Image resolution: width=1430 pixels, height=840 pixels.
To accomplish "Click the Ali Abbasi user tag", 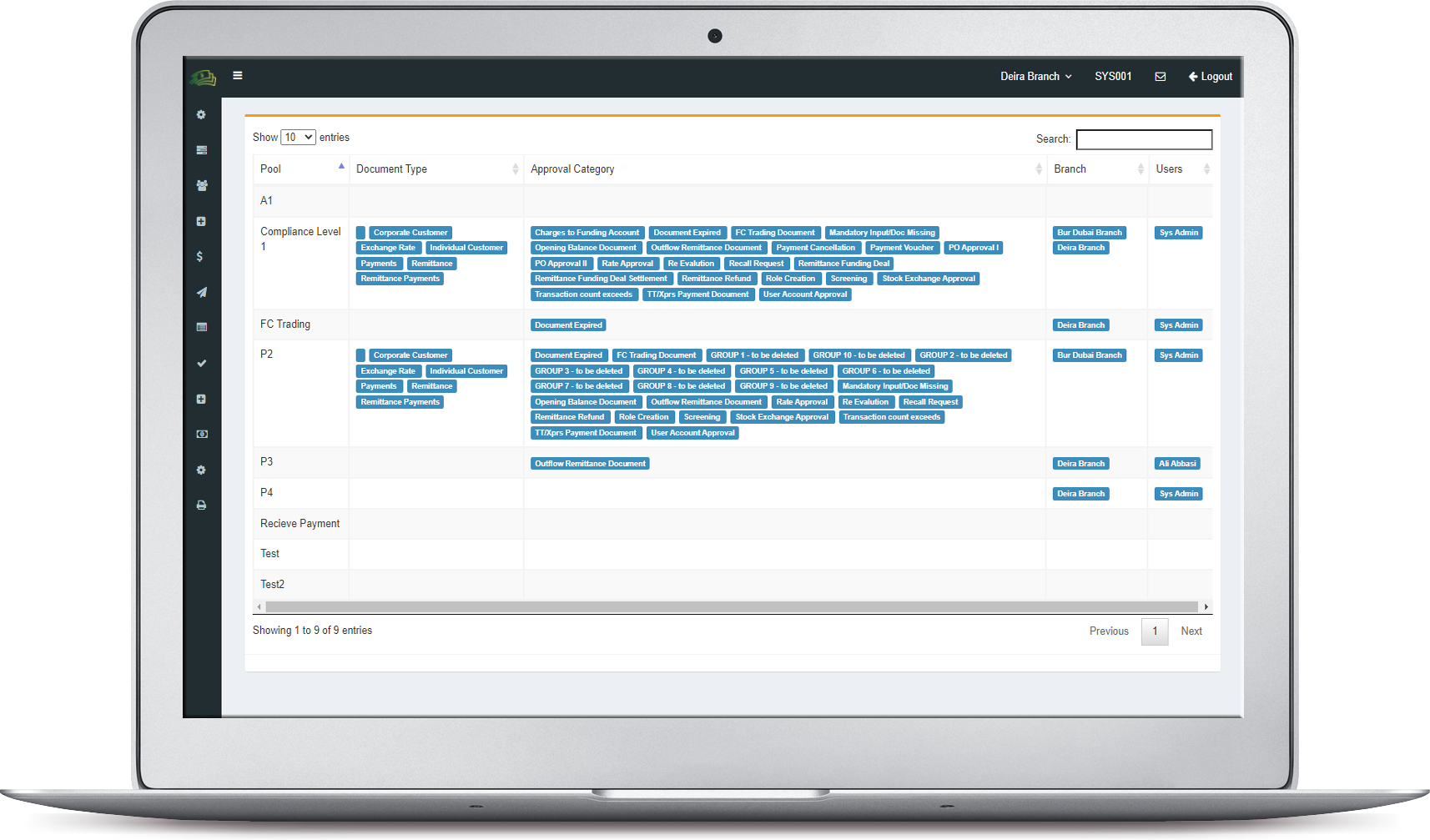I will click(1177, 464).
